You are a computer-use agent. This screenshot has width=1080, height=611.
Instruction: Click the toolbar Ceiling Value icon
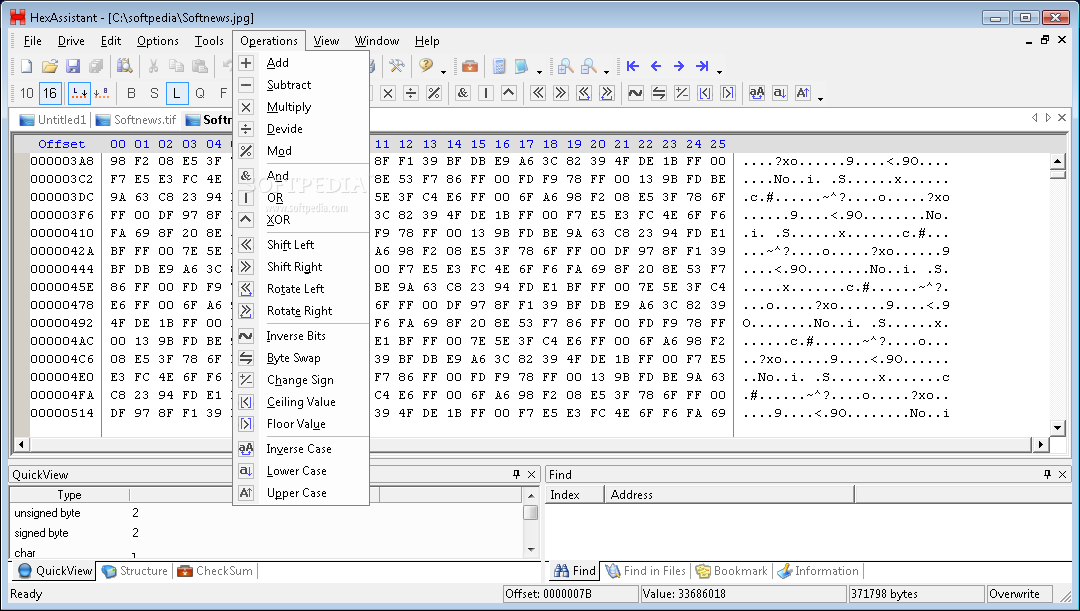pos(705,93)
